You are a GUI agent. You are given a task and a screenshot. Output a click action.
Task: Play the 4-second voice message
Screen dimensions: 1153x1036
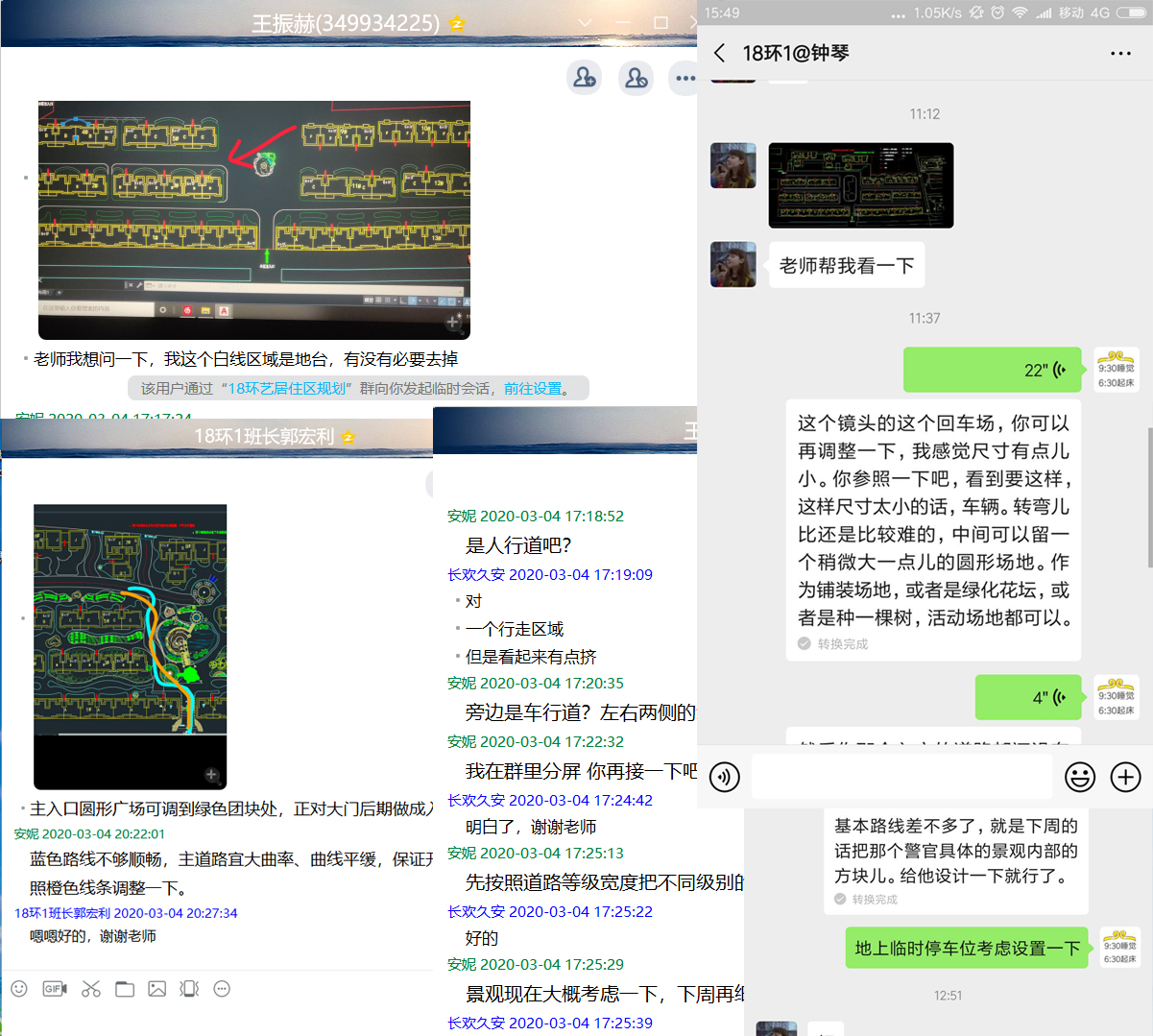[1028, 697]
